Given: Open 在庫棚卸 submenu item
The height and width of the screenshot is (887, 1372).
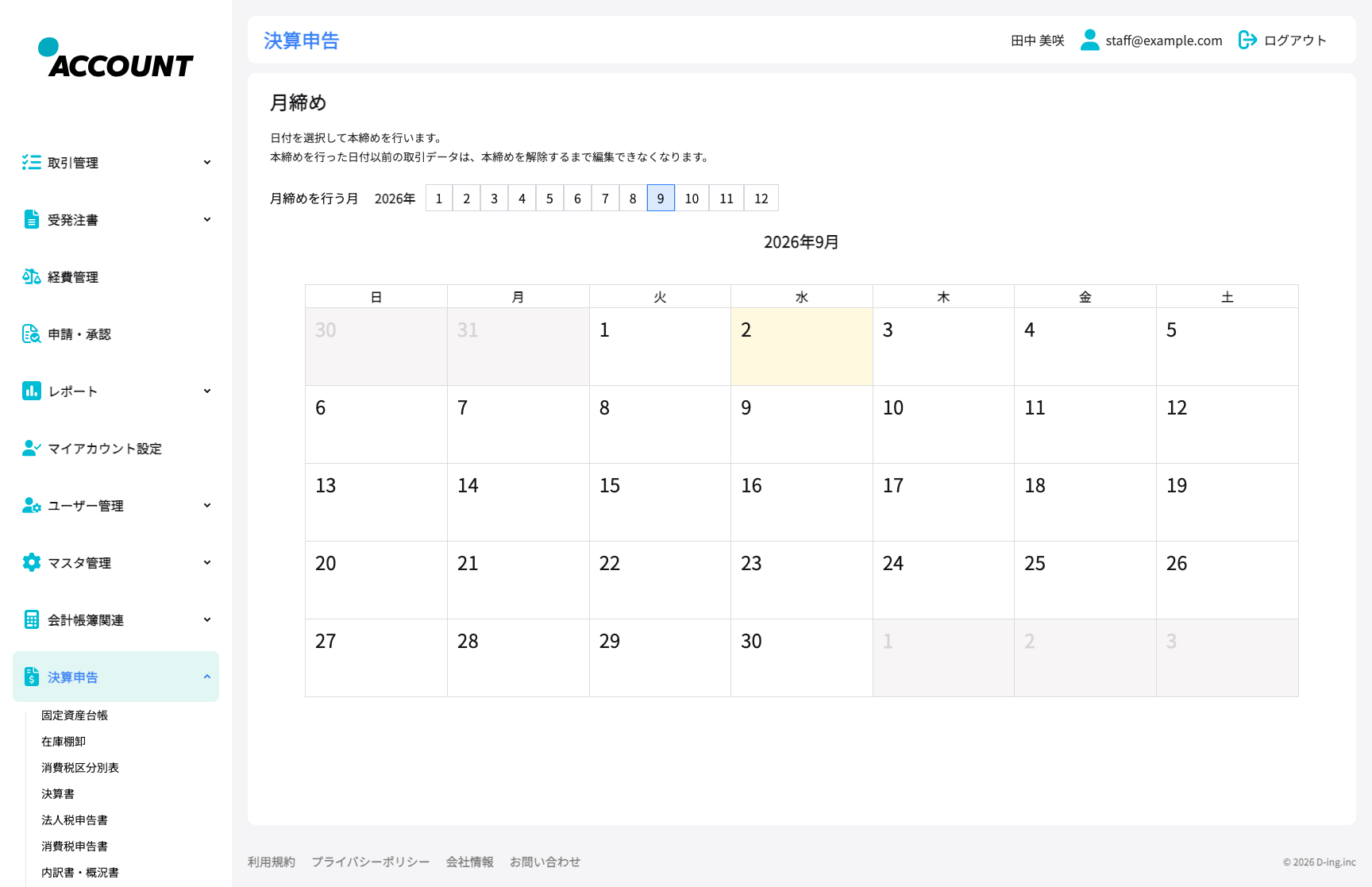Looking at the screenshot, I should (x=64, y=742).
